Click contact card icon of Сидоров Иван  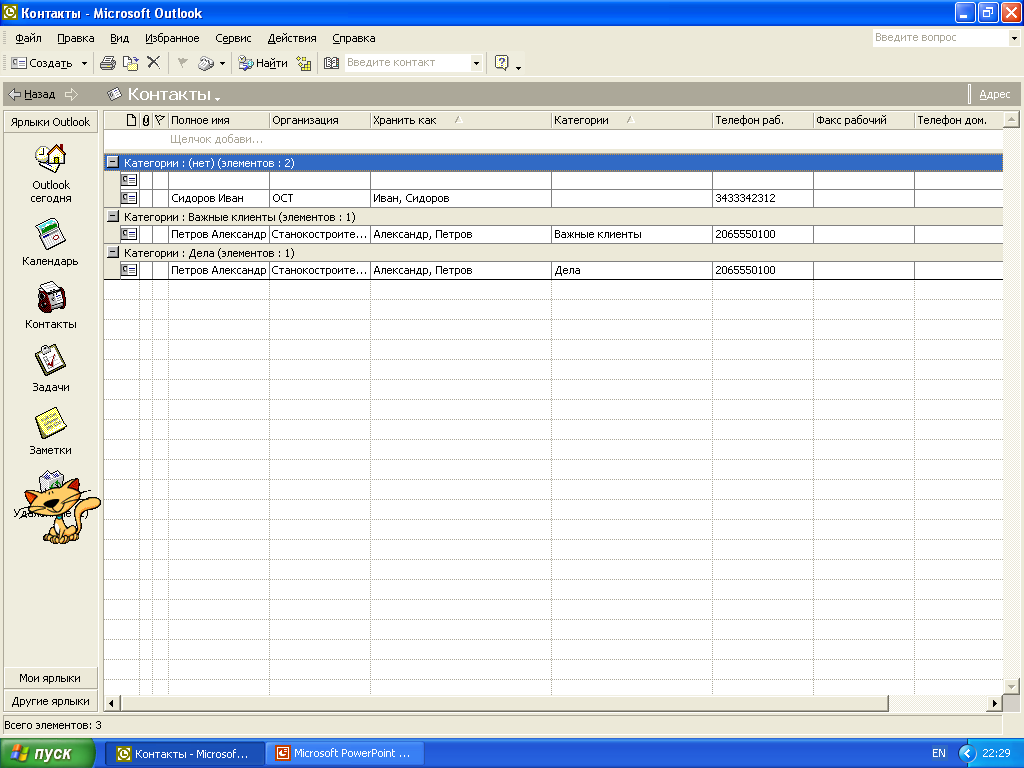point(129,198)
